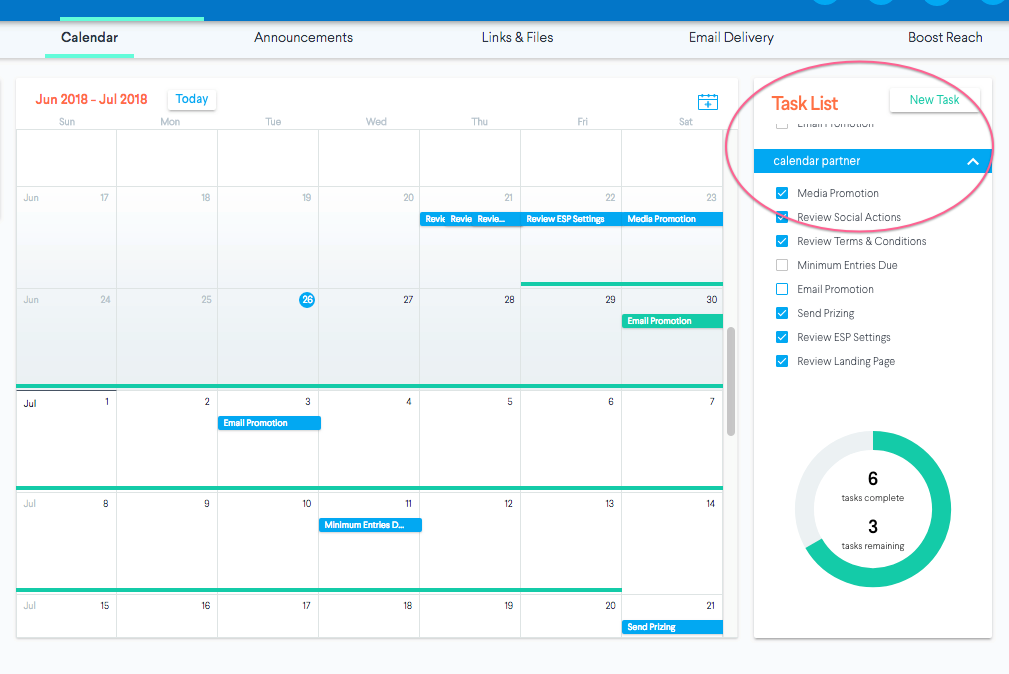
Task: Select the day numbered 15 in July
Action: point(105,606)
